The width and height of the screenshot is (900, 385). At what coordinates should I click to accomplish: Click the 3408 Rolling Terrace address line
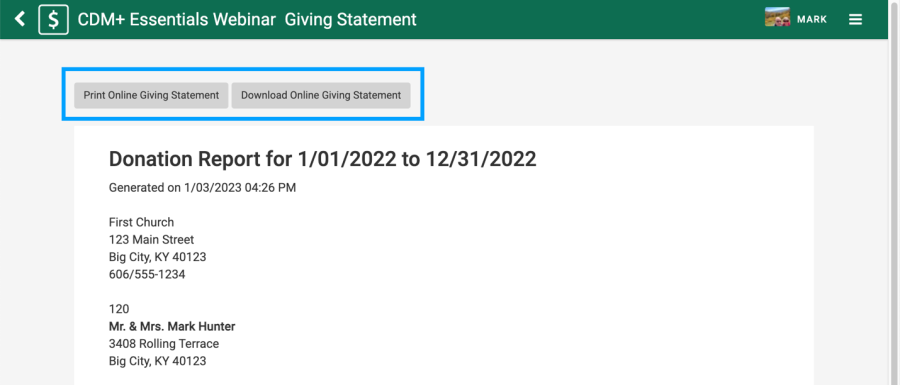click(164, 344)
